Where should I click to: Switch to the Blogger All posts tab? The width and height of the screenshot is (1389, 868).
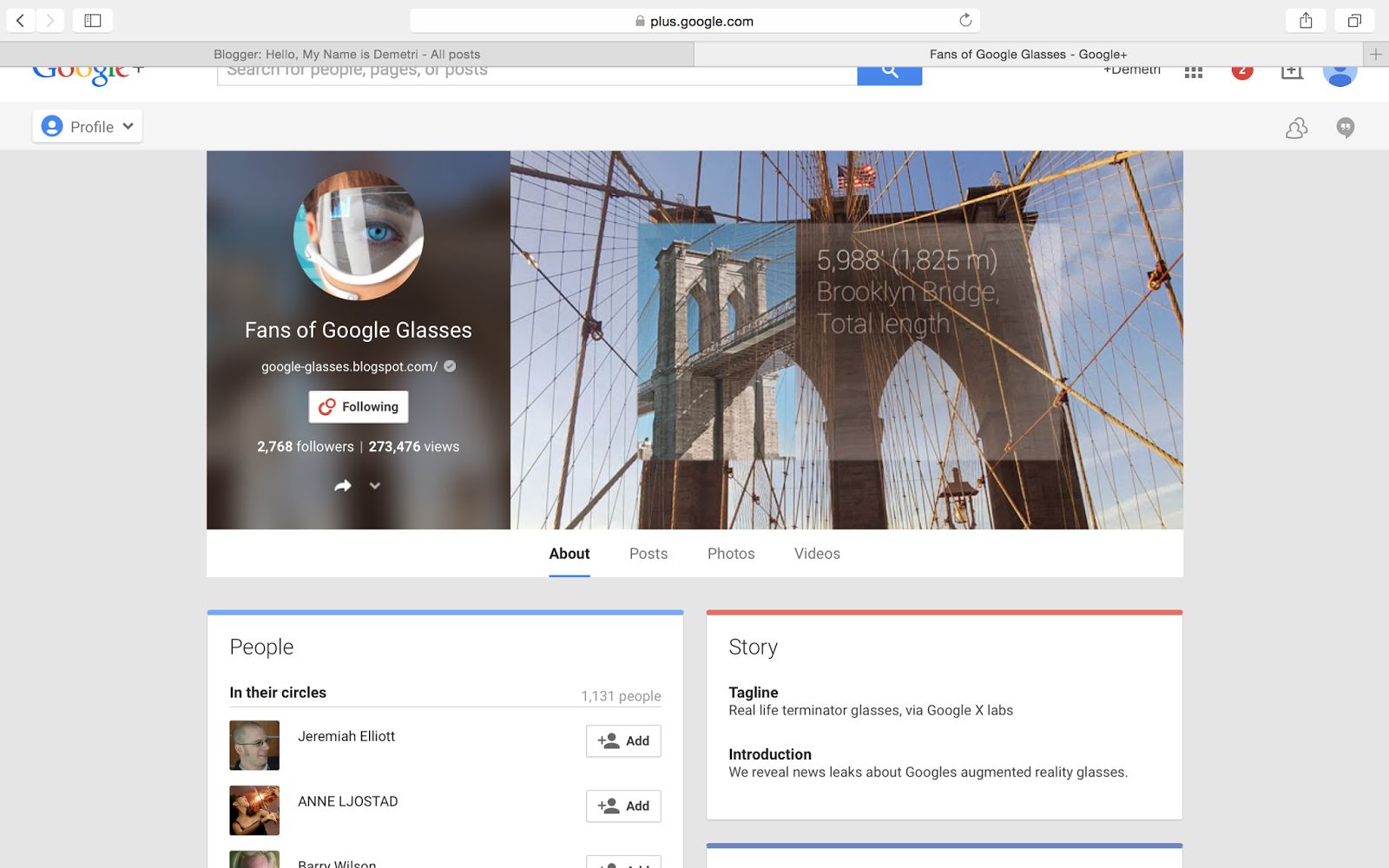coord(347,54)
